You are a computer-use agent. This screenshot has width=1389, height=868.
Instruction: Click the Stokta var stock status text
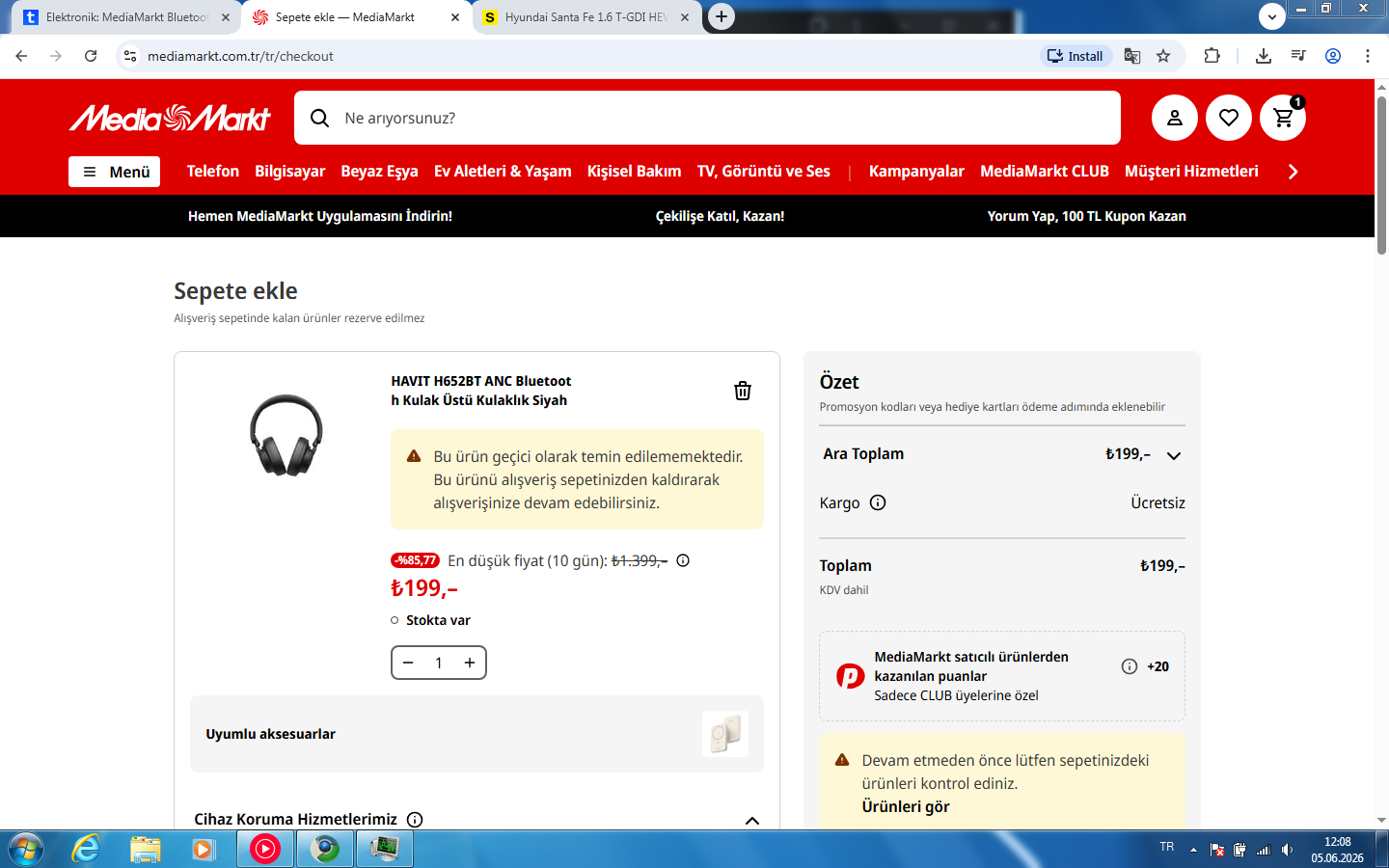pos(438,620)
